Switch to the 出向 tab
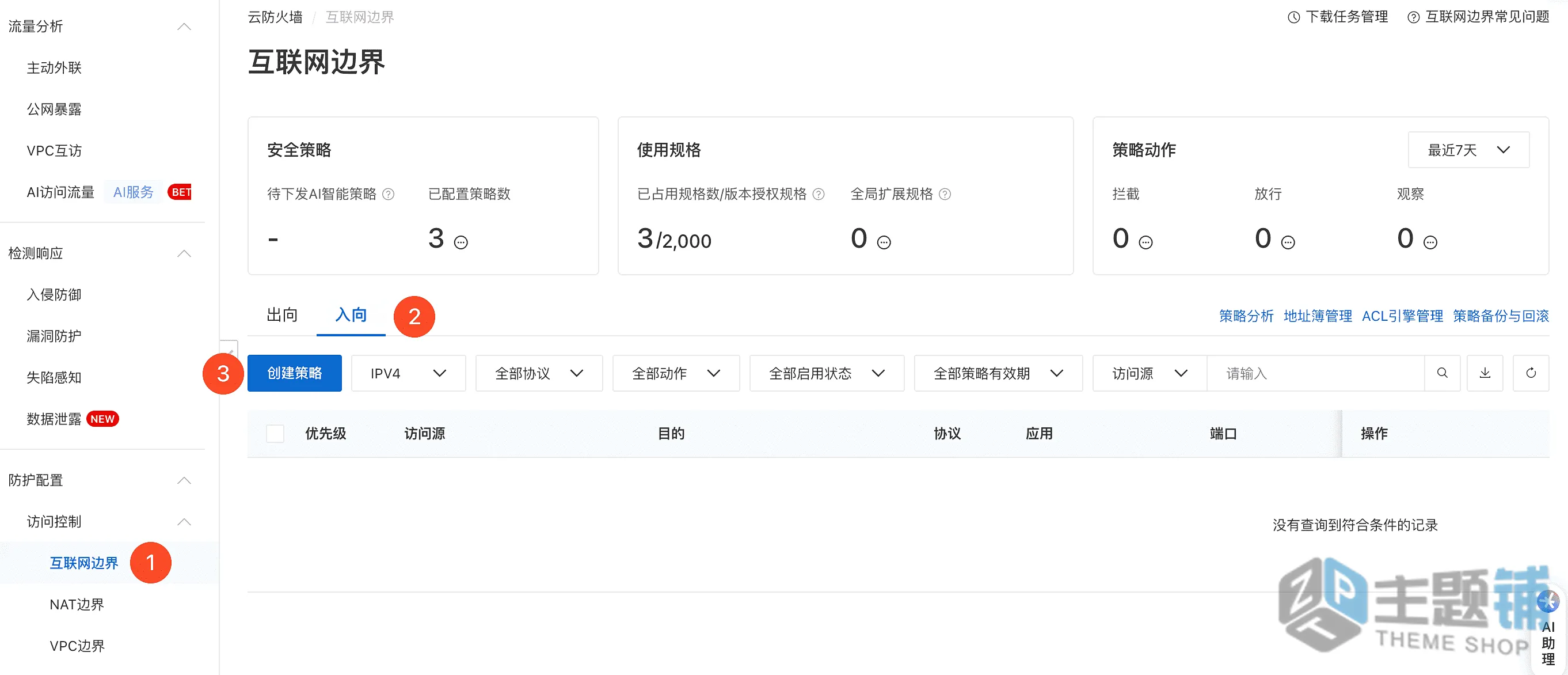The height and width of the screenshot is (675, 1568). [282, 315]
